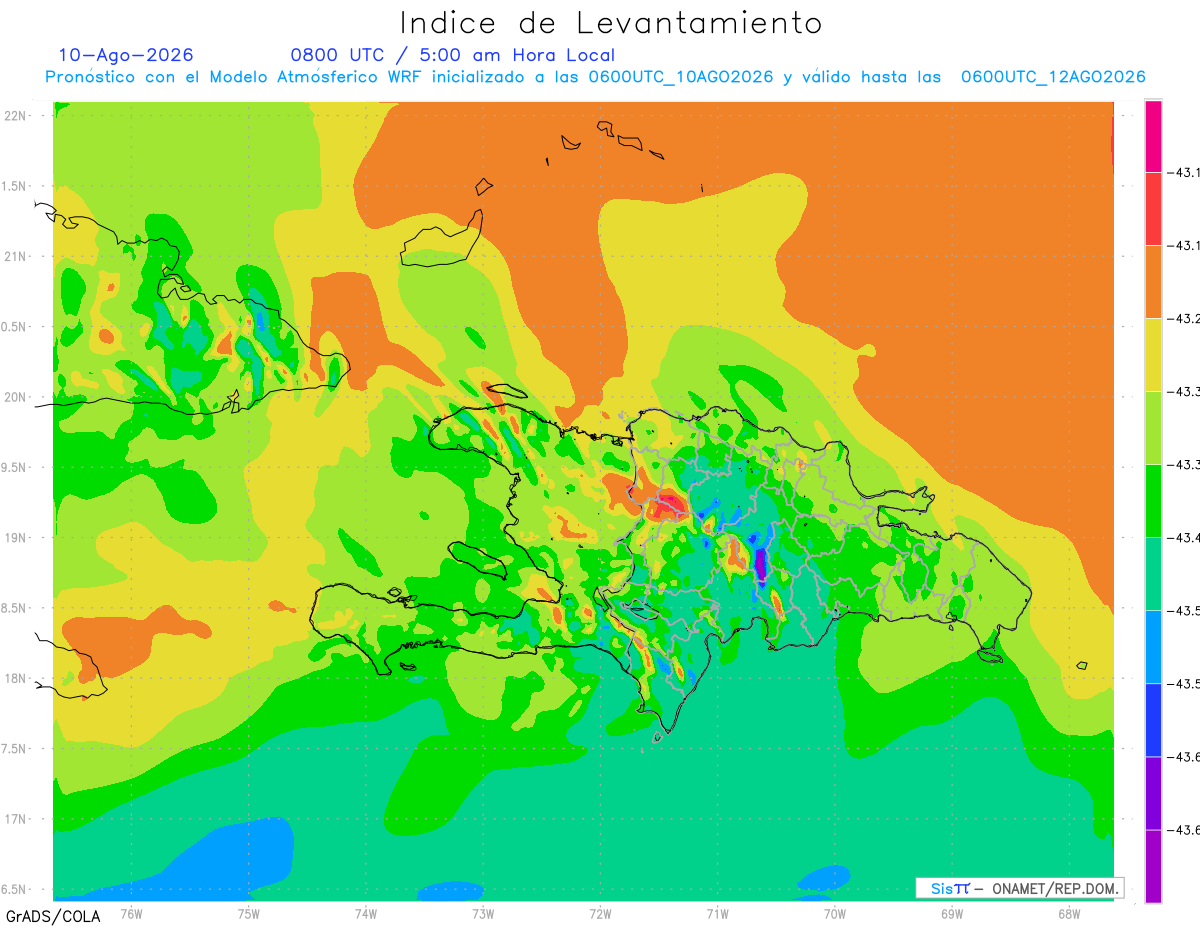Click the '7.5N' latitude label
Screen dimensions: 1200x927
[15, 749]
